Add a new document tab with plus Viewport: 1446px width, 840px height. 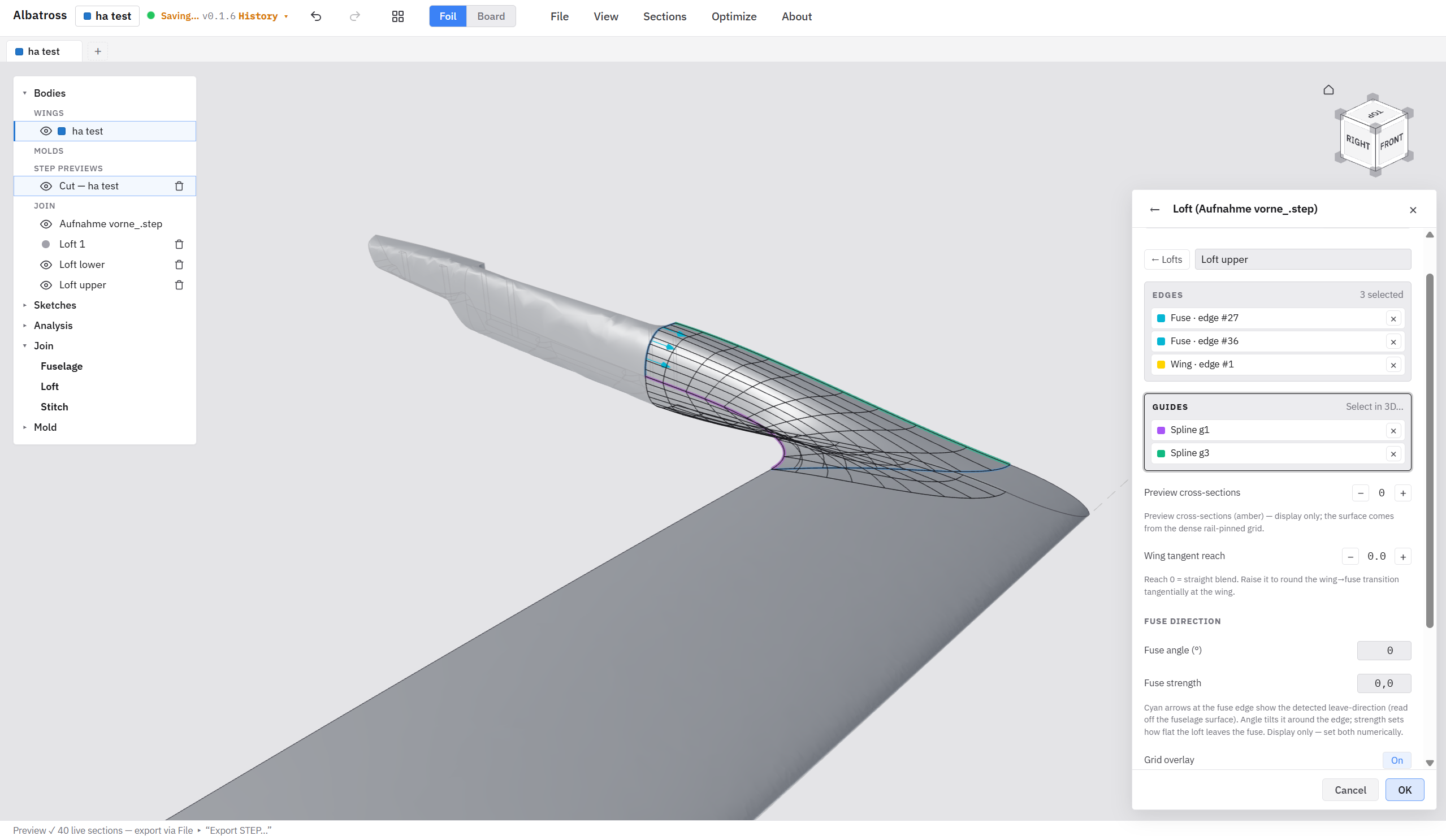point(98,51)
